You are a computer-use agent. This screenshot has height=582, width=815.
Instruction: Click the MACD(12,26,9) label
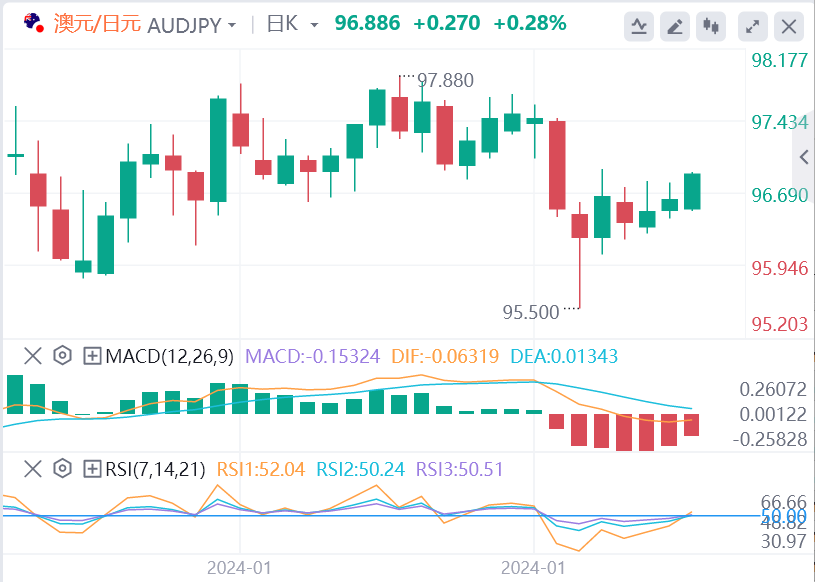click(169, 356)
